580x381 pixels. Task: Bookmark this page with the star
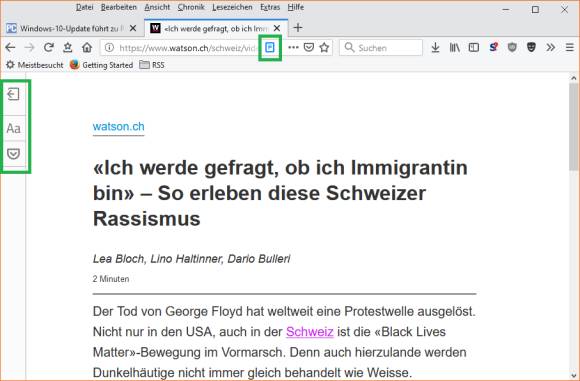click(324, 47)
